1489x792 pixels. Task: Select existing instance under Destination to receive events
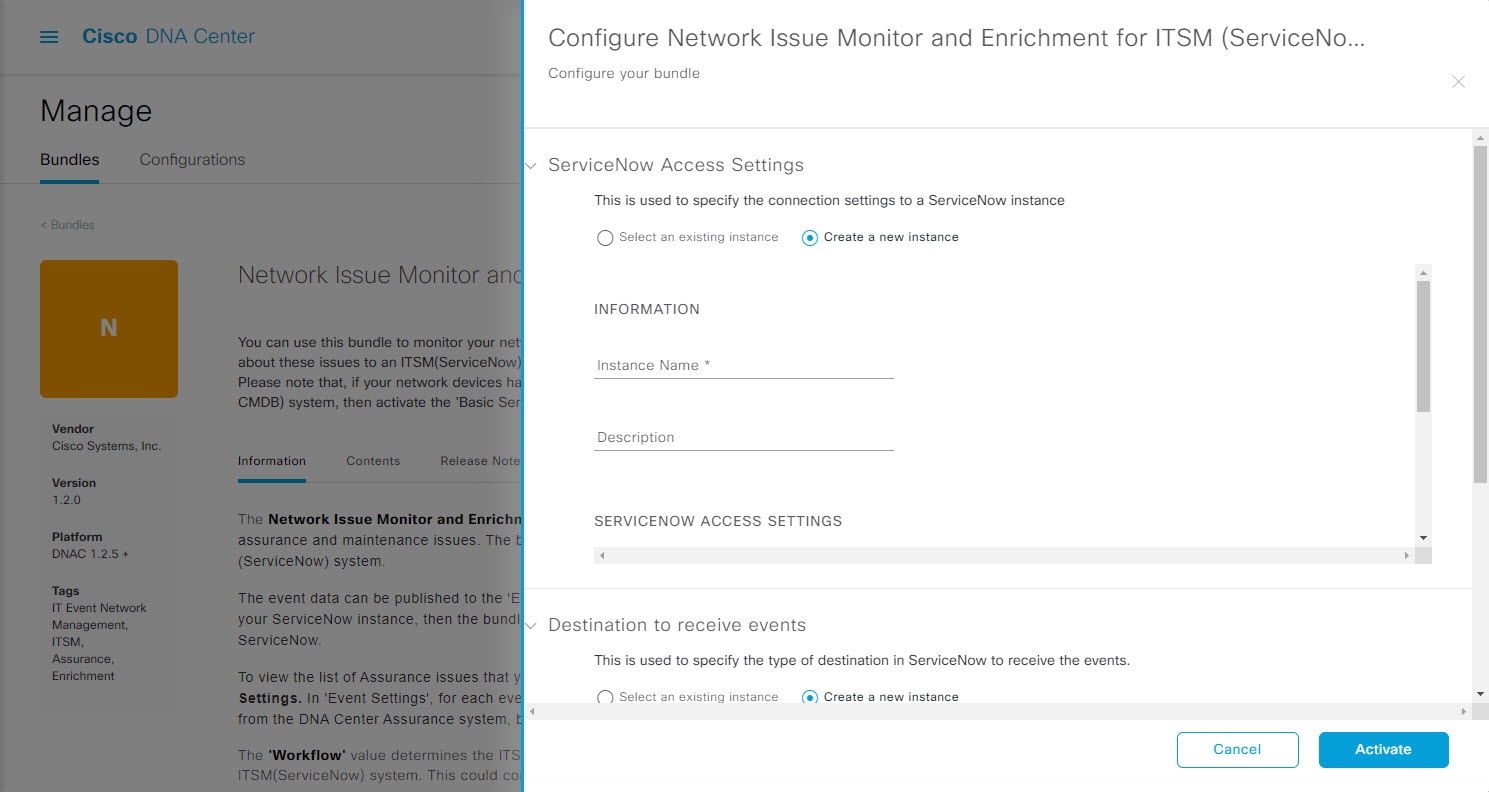coord(605,697)
